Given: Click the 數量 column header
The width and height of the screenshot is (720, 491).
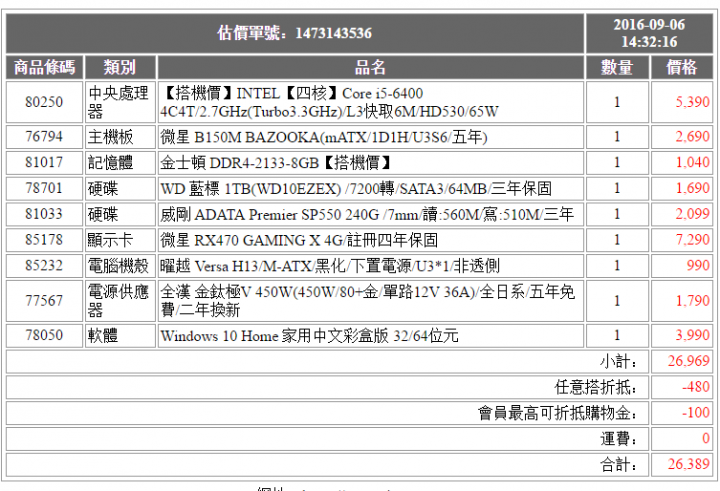Looking at the screenshot, I should point(617,67).
